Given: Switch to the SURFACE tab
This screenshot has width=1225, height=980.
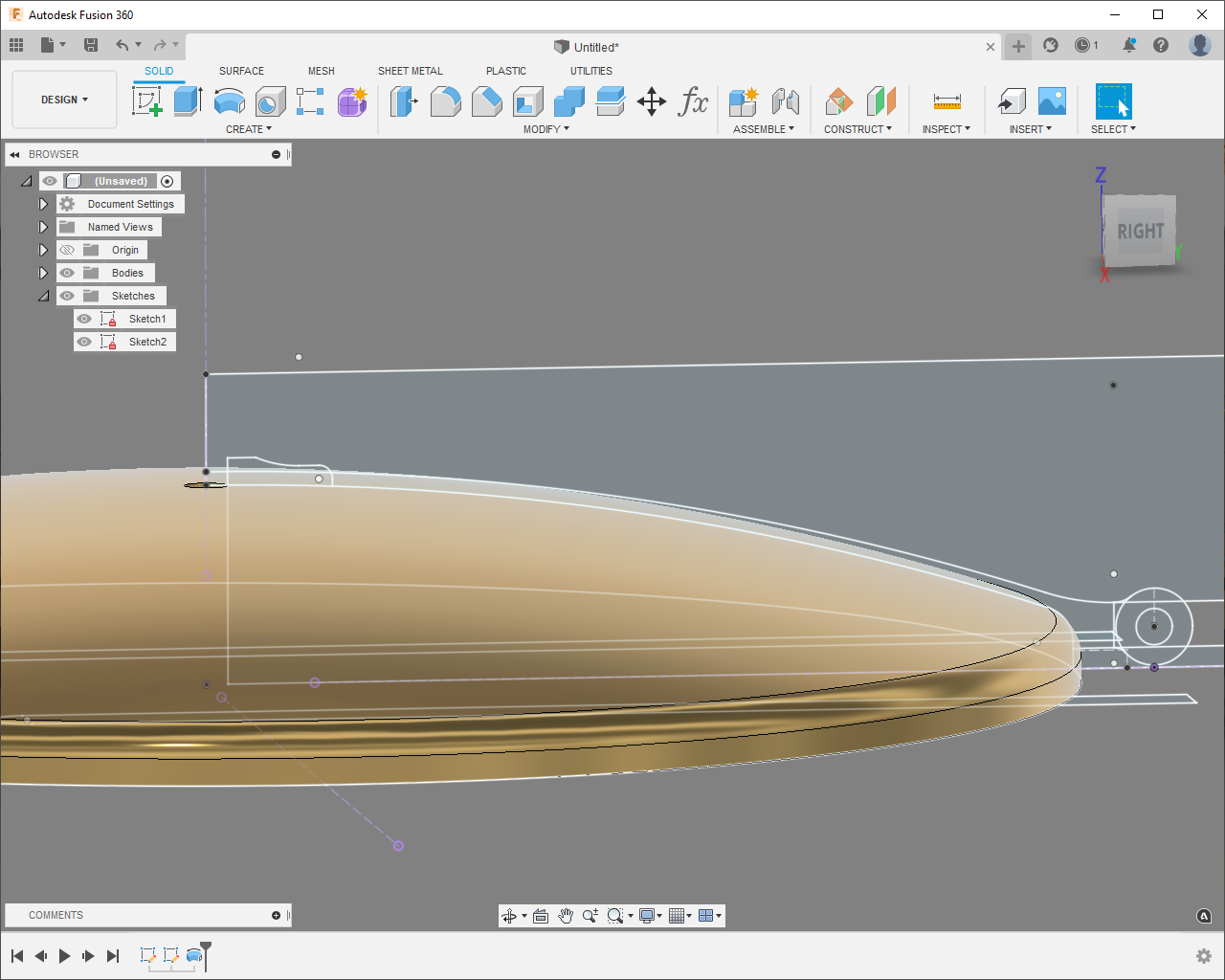Looking at the screenshot, I should point(241,71).
